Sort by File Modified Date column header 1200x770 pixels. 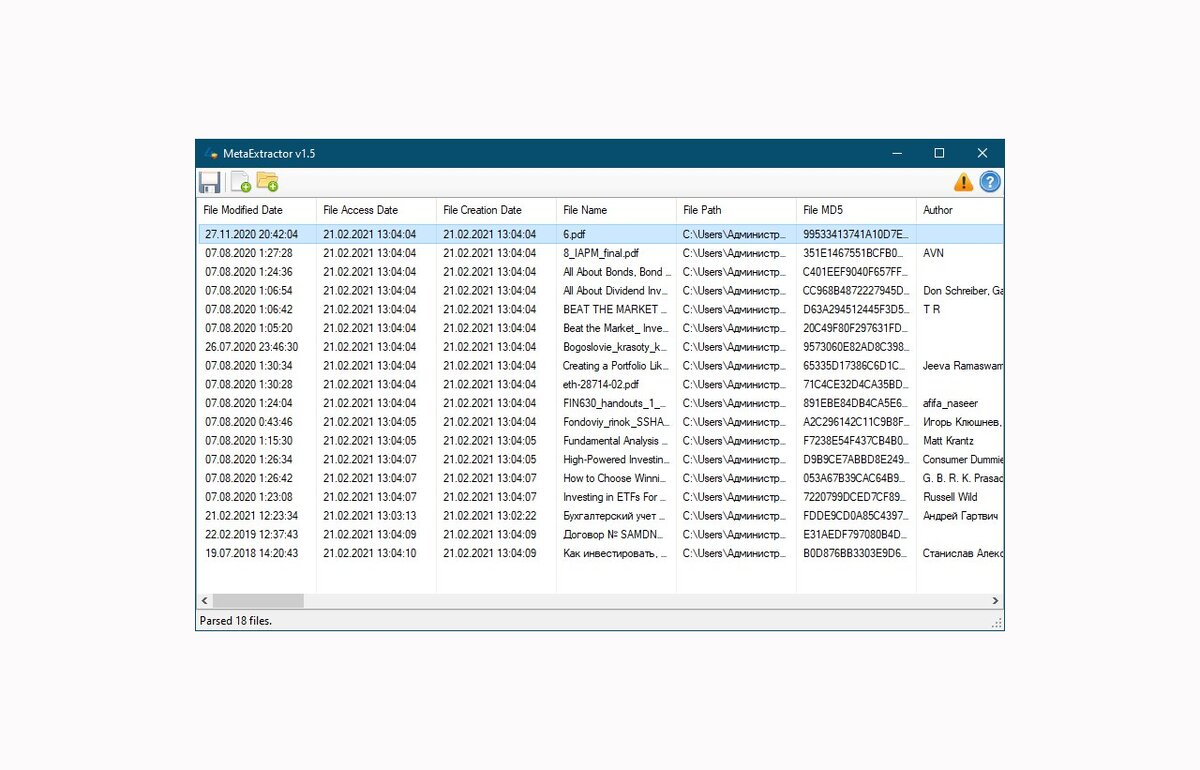[256, 210]
